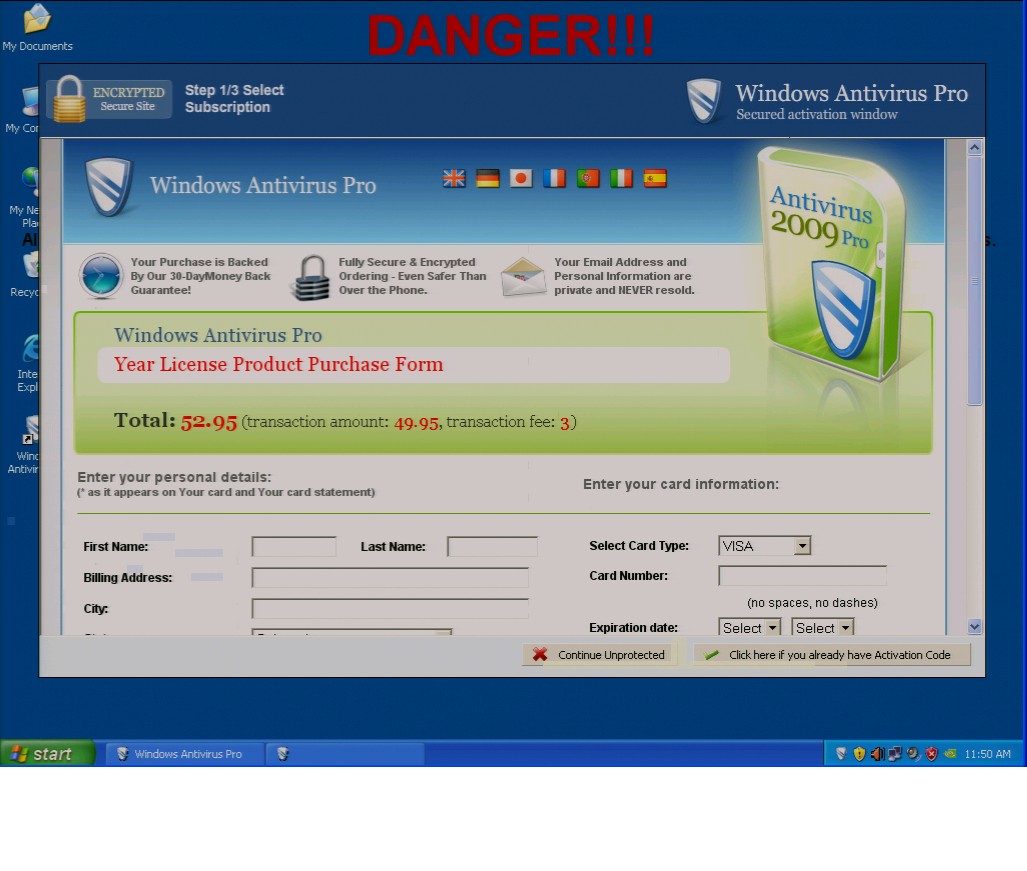Screen dimensions: 1027x871
Task: Select the United Kingdom flag language
Action: (454, 178)
